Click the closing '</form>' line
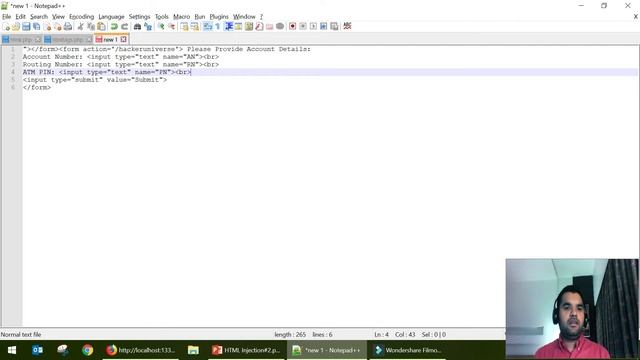 pyautogui.click(x=37, y=87)
